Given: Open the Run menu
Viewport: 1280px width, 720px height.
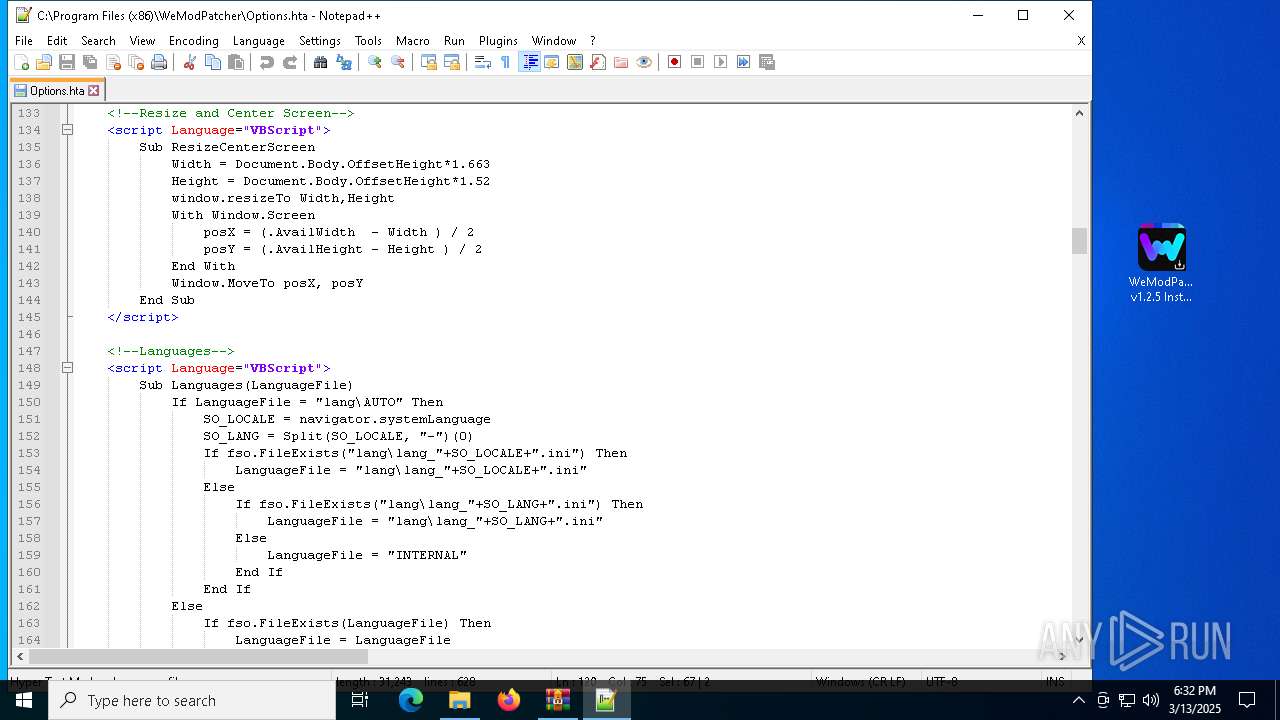Looking at the screenshot, I should pos(454,41).
